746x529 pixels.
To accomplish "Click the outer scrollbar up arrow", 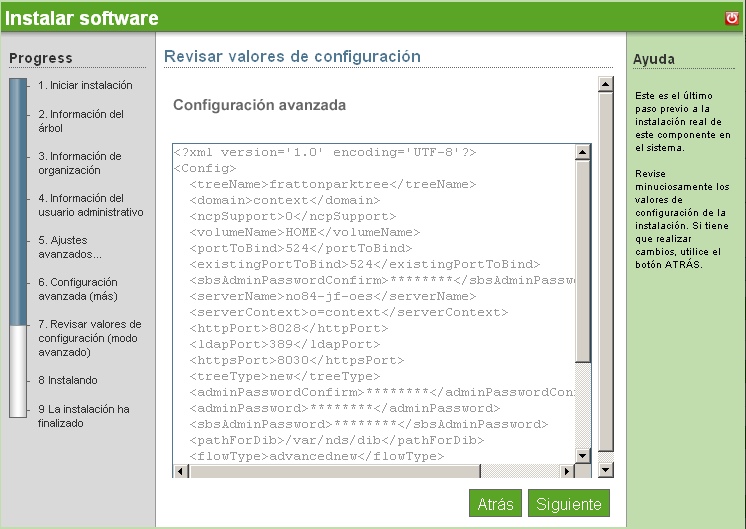I will coord(606,85).
